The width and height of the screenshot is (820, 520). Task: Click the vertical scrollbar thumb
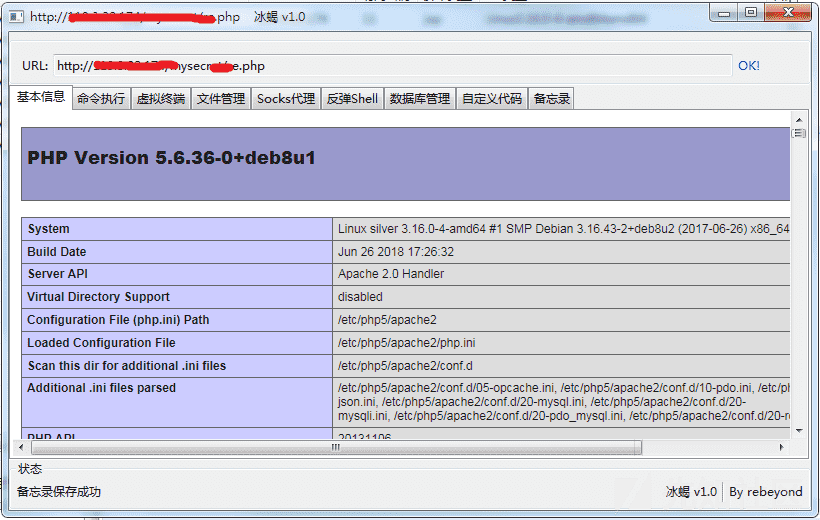point(799,134)
